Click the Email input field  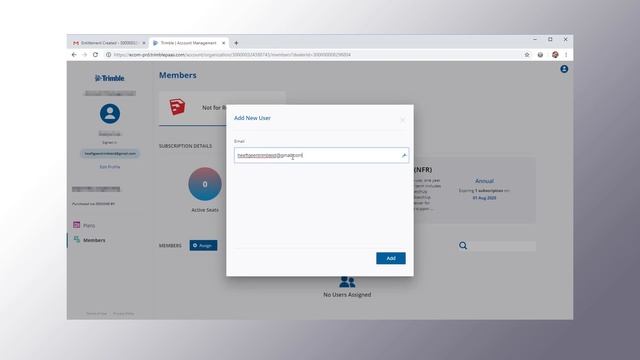321,155
